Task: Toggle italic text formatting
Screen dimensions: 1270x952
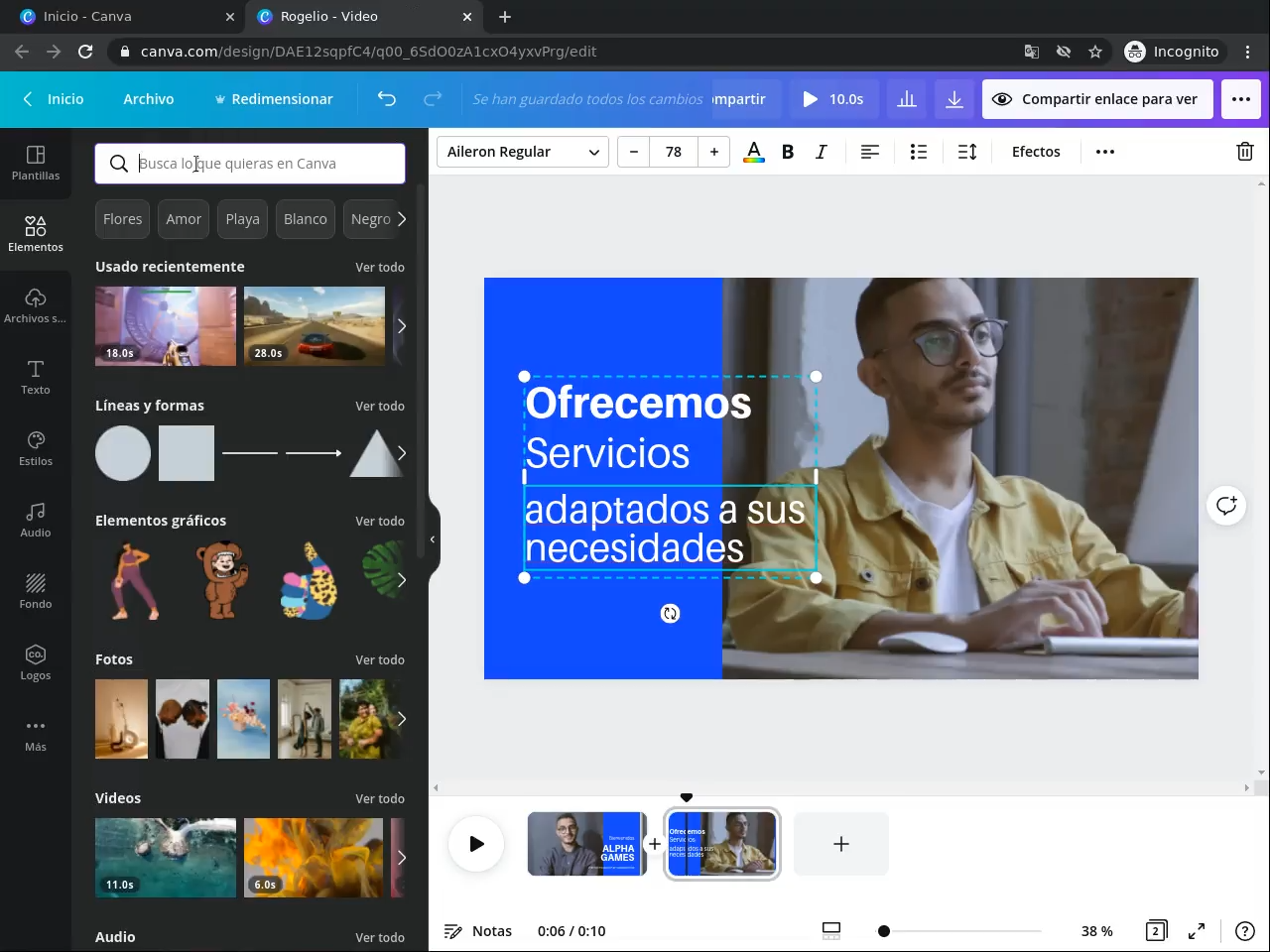Action: (x=821, y=152)
